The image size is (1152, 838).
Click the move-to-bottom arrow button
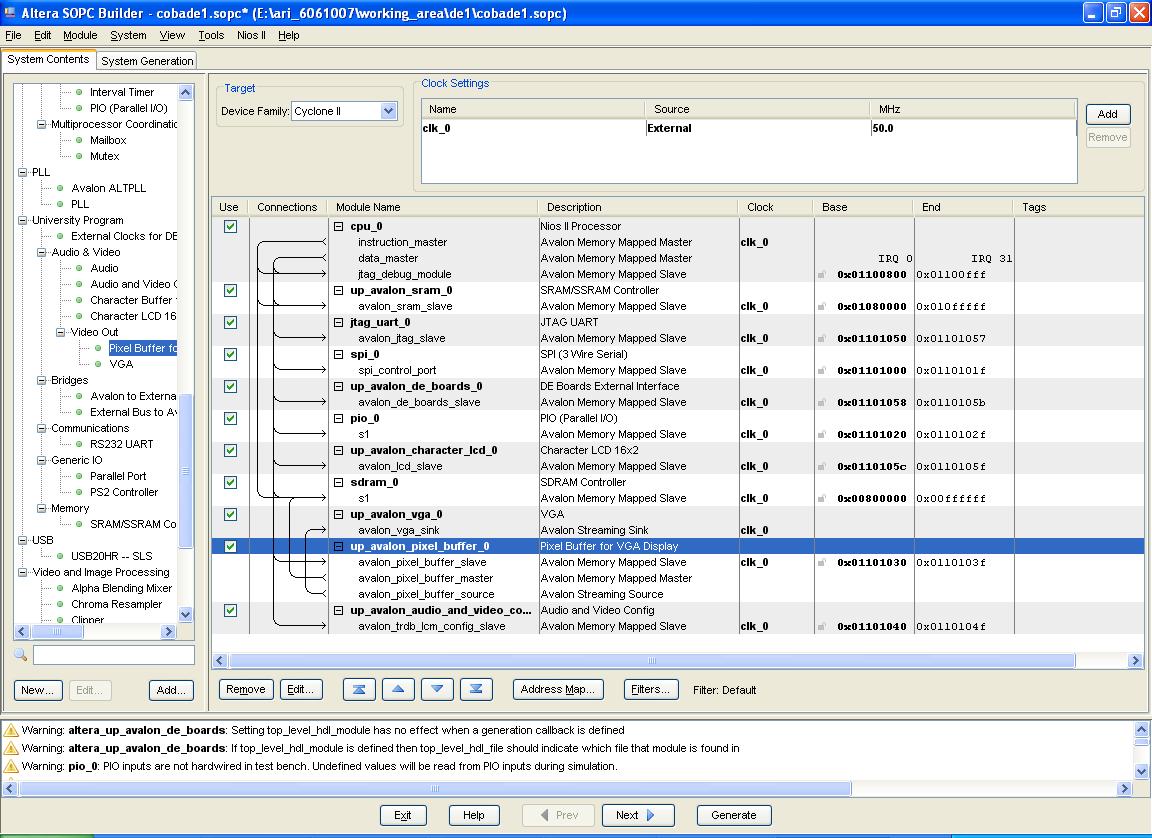(x=476, y=690)
